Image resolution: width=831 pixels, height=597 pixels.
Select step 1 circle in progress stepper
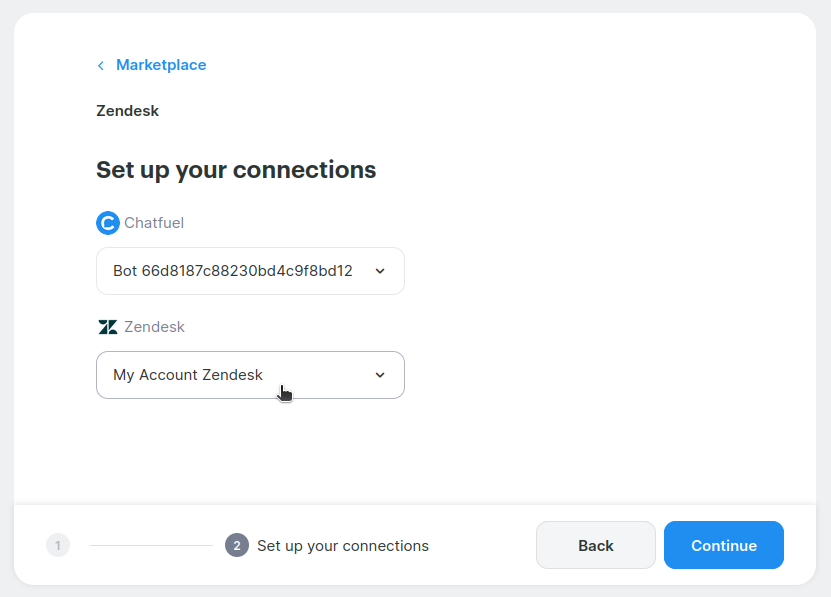58,545
